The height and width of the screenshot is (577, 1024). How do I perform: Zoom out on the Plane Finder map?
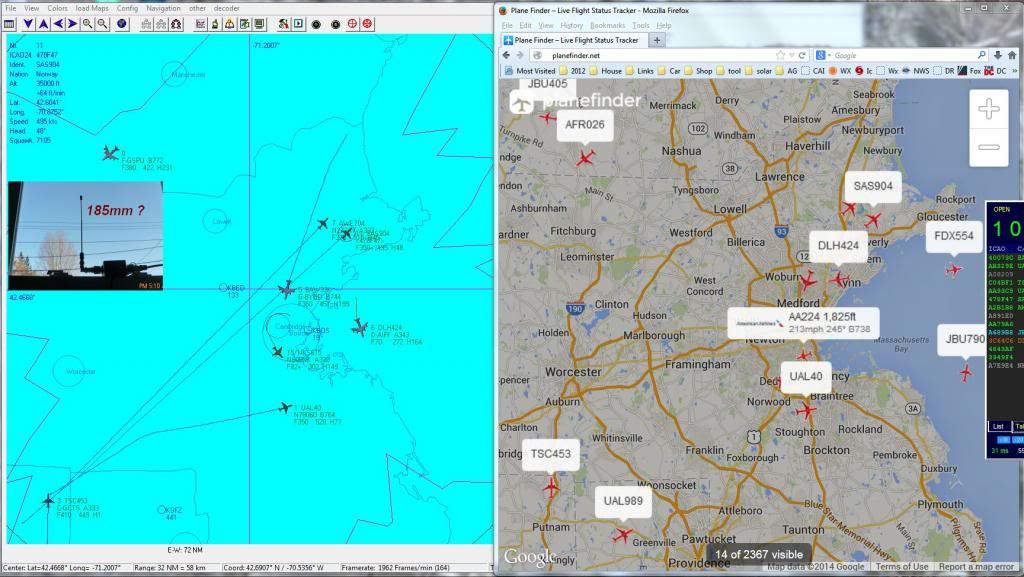[989, 148]
